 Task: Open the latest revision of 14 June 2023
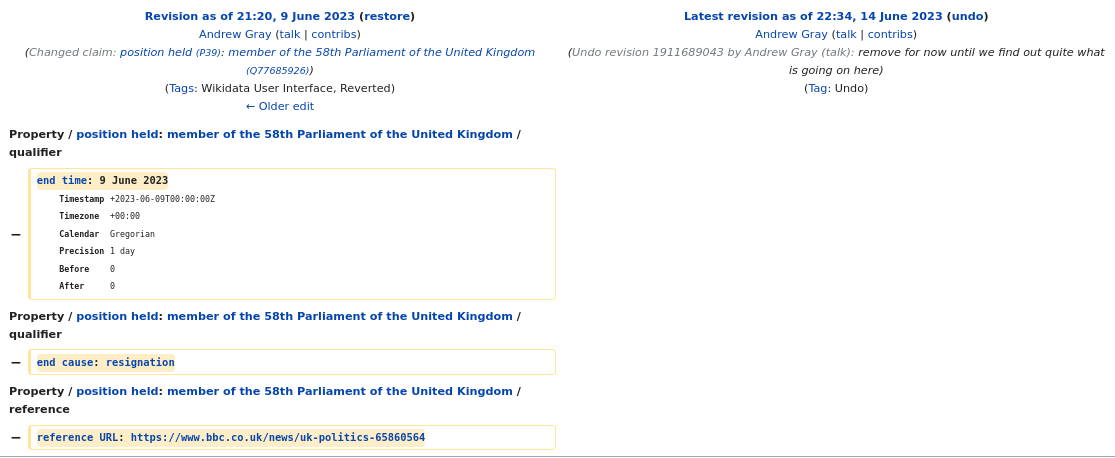[813, 16]
